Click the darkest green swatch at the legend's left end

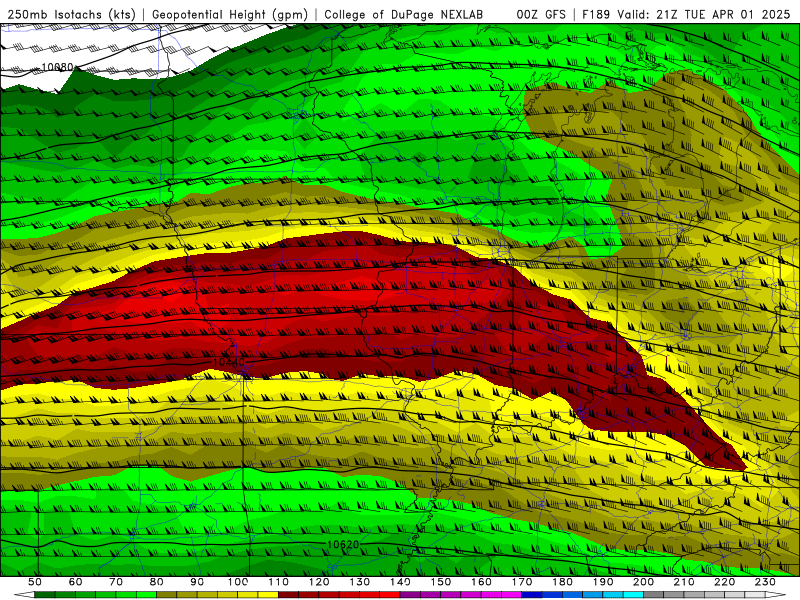[44, 595]
